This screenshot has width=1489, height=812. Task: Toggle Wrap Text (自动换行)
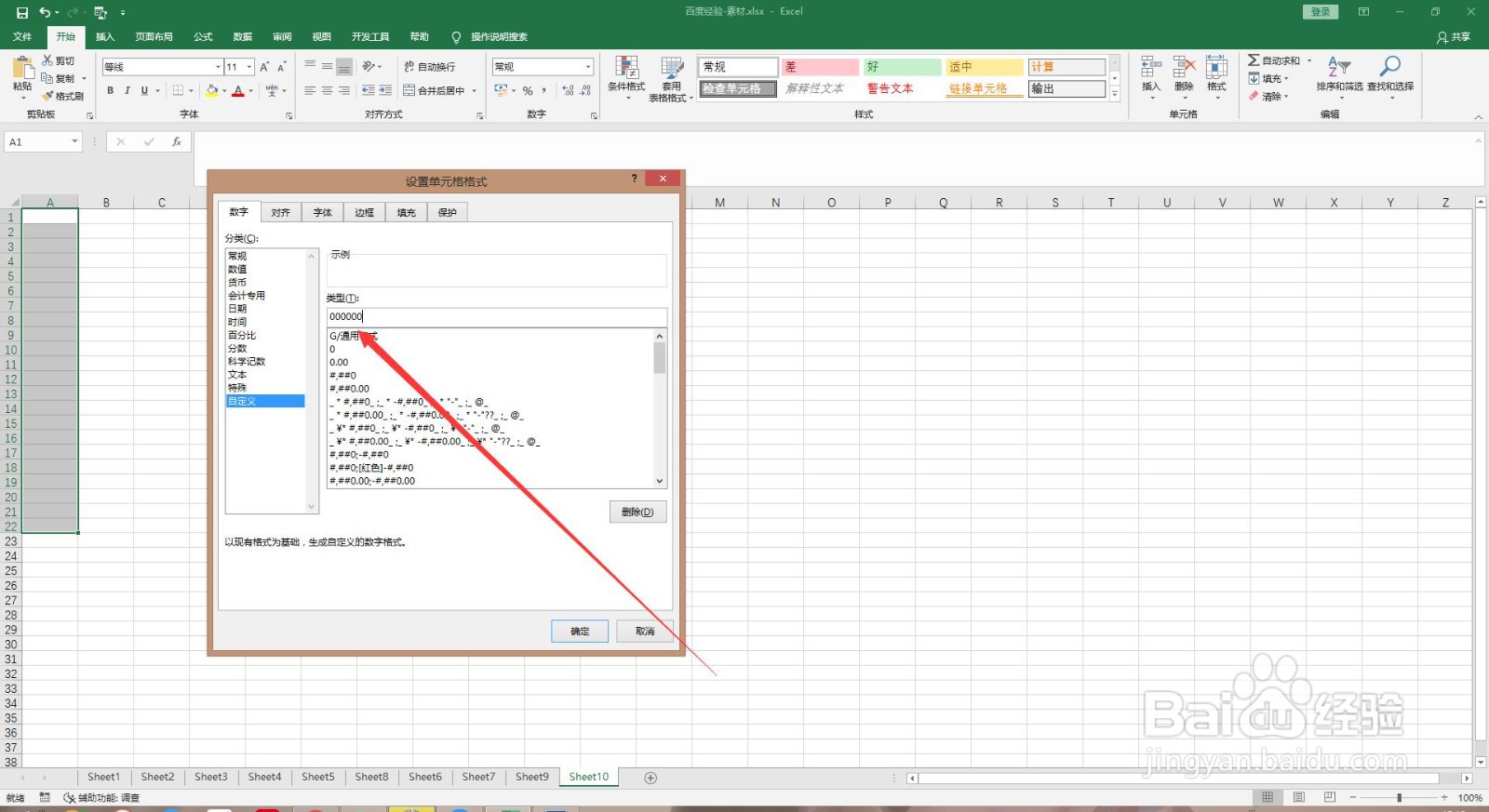tap(429, 67)
